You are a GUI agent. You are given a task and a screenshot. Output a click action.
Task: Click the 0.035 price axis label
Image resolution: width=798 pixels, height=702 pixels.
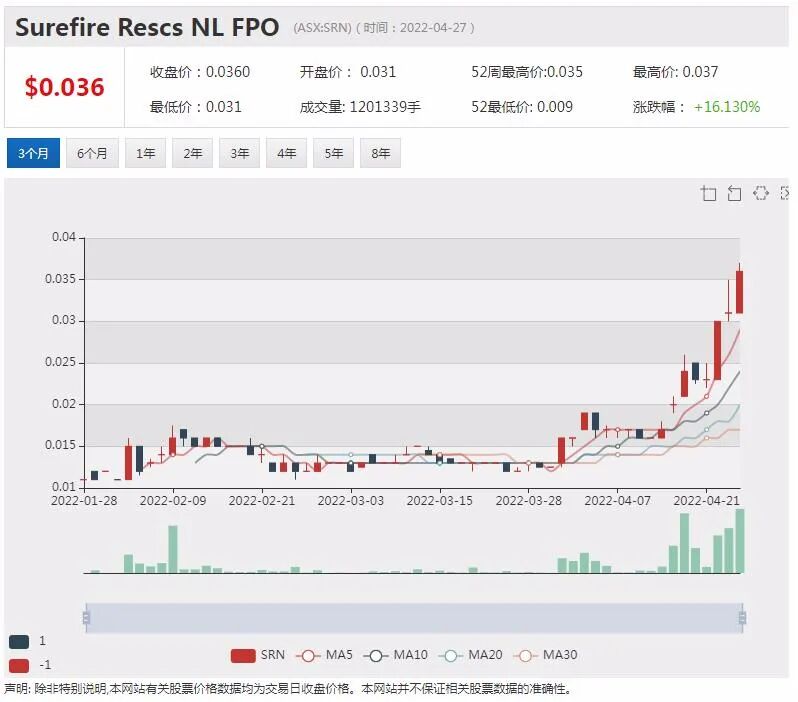click(61, 279)
